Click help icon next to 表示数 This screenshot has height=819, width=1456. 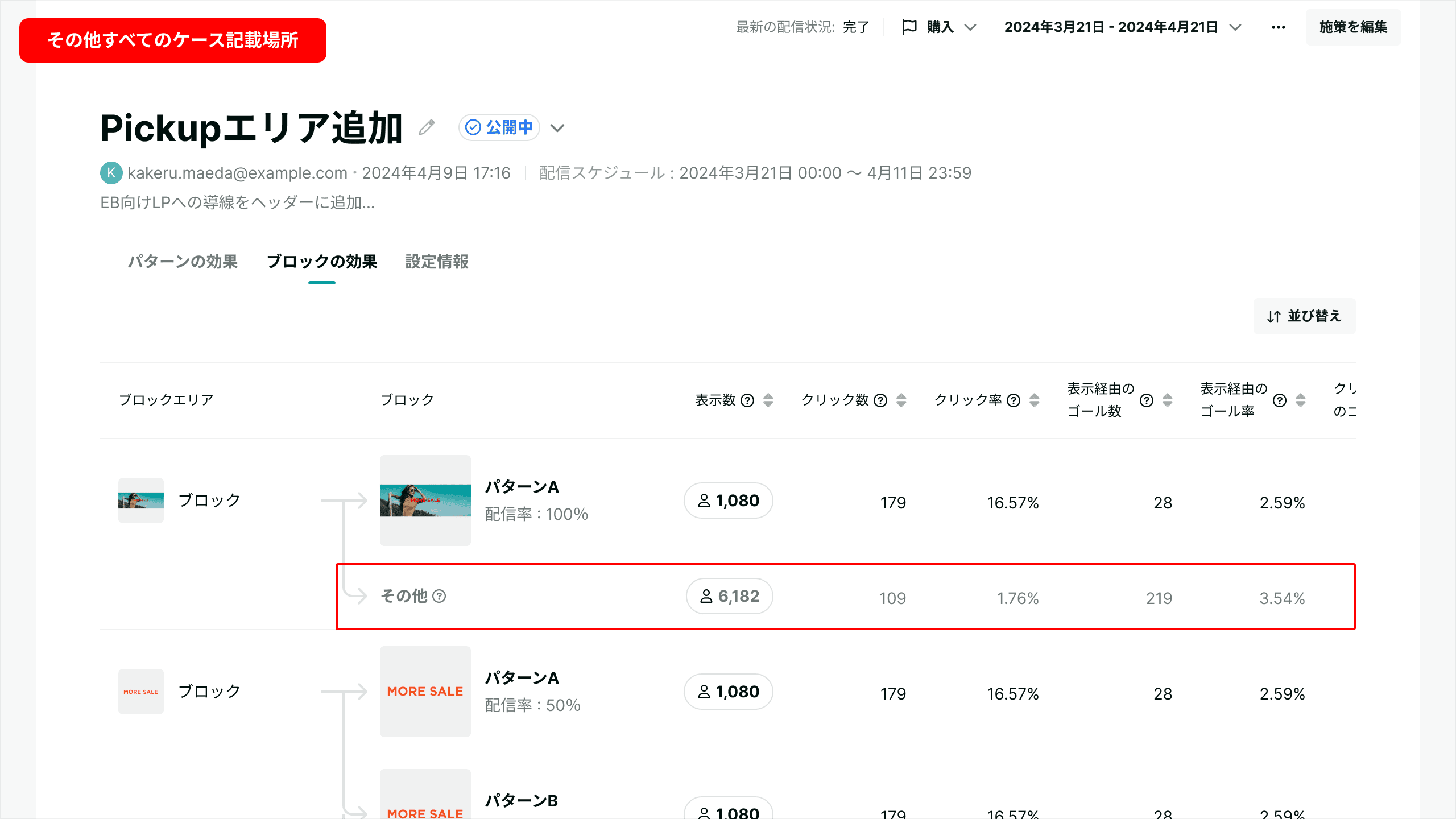pyautogui.click(x=748, y=400)
